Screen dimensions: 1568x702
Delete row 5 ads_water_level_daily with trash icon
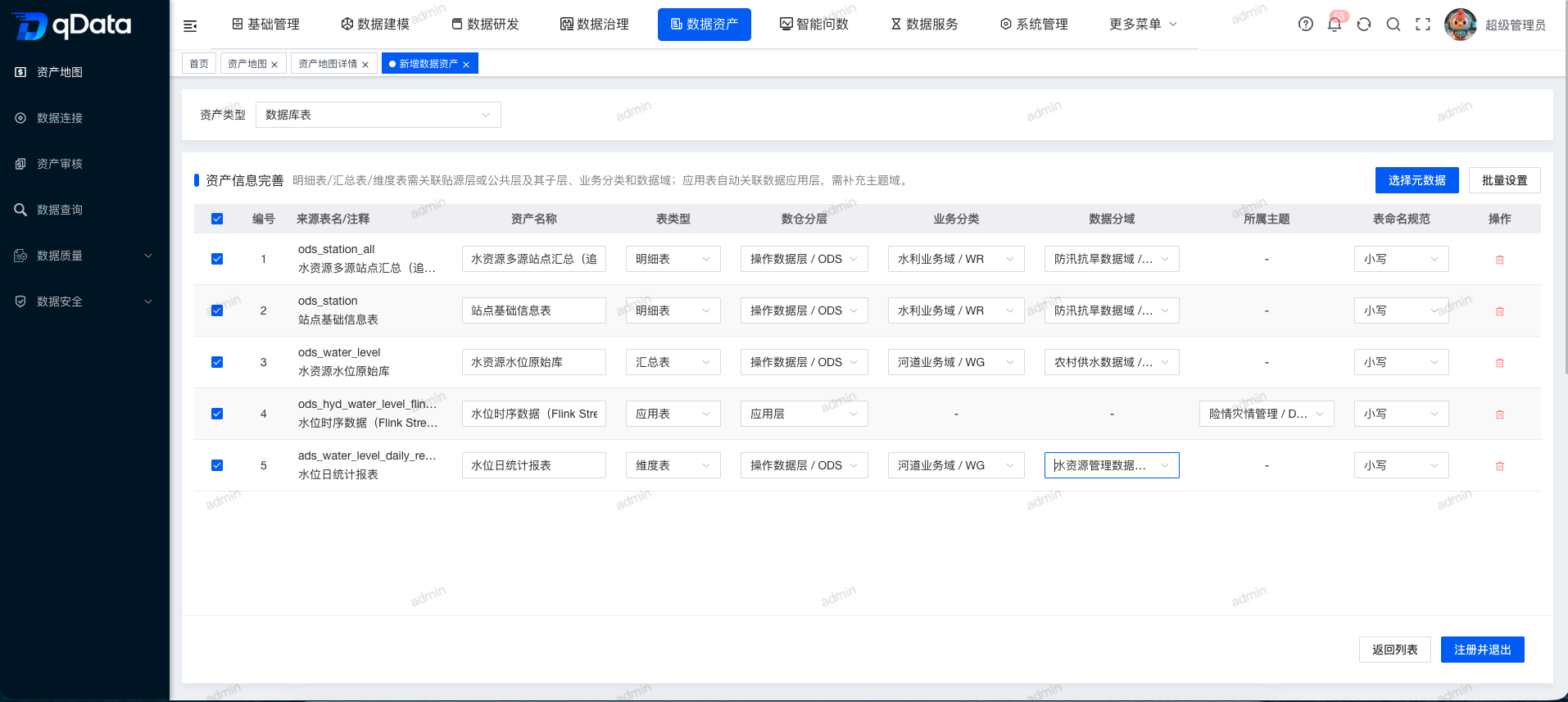[1500, 466]
